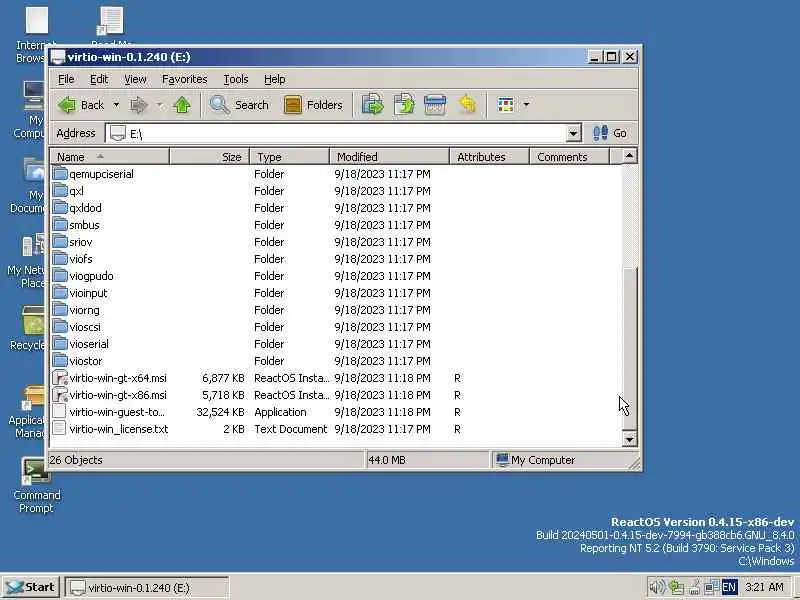Open the Command Prompt desktop icon
This screenshot has height=600, width=800.
pyautogui.click(x=36, y=485)
